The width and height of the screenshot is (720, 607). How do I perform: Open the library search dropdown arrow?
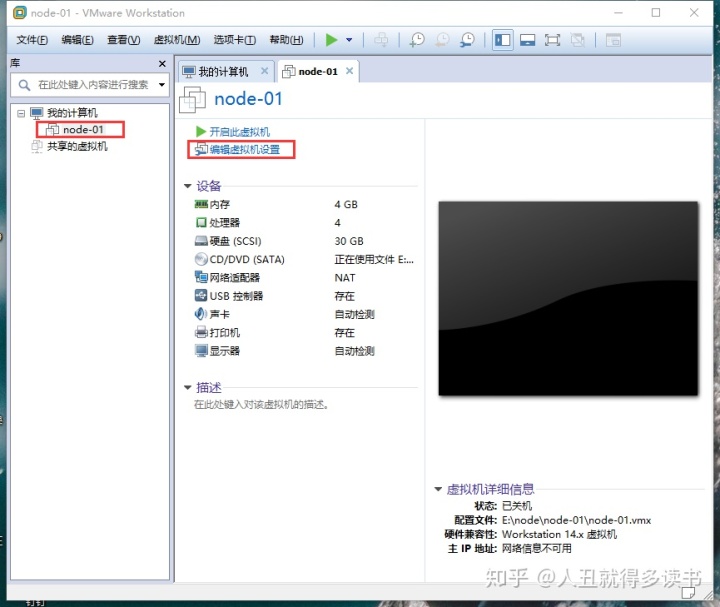pyautogui.click(x=162, y=85)
